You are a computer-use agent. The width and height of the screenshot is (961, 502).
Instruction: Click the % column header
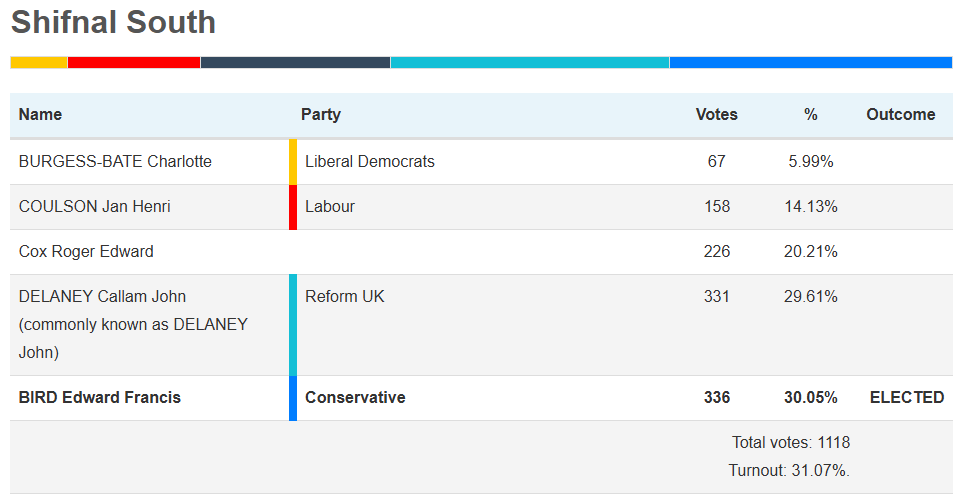pos(810,114)
